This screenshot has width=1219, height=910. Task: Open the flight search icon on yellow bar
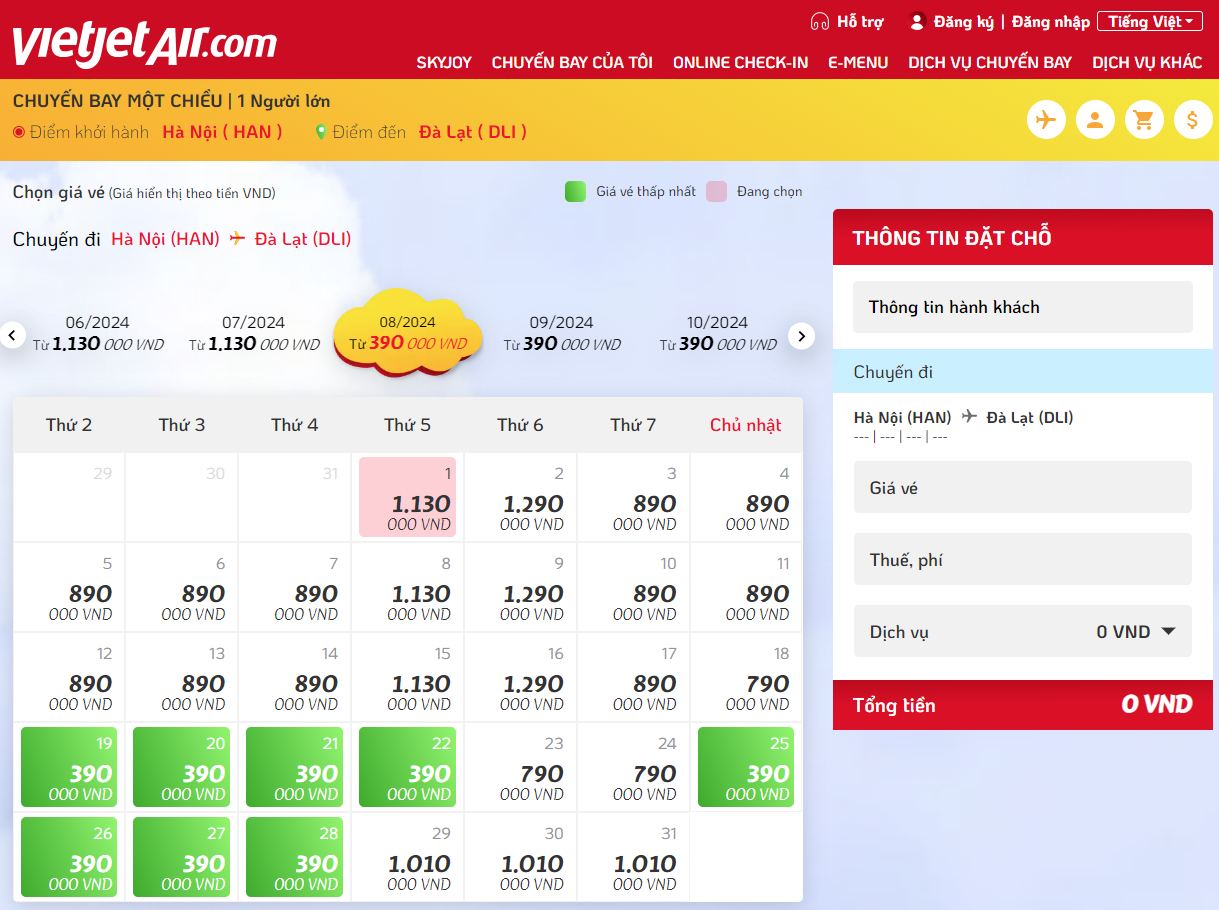click(x=1046, y=119)
